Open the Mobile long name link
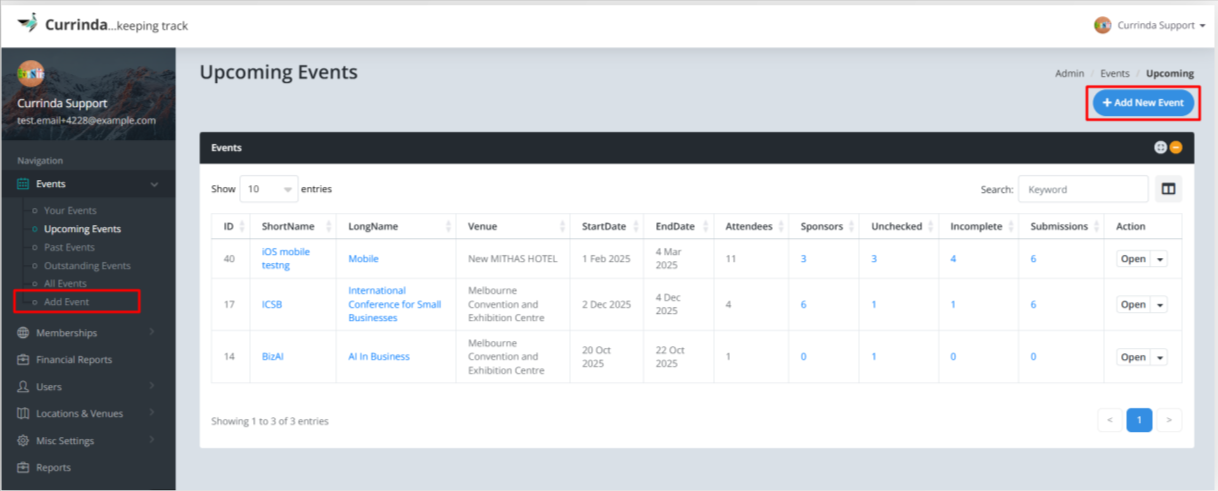This screenshot has height=491, width=1218. pyautogui.click(x=363, y=259)
